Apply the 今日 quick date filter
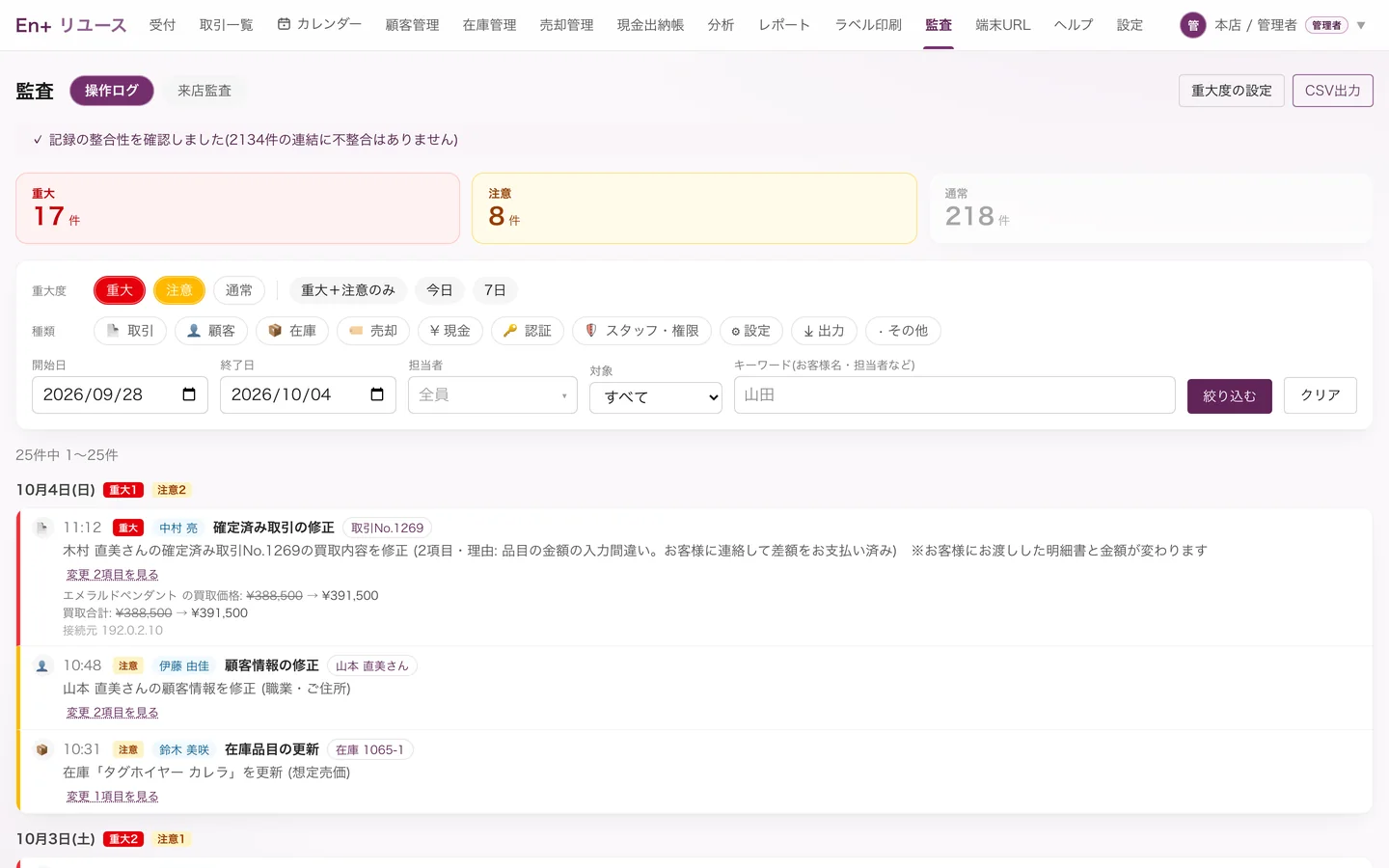 [x=440, y=290]
